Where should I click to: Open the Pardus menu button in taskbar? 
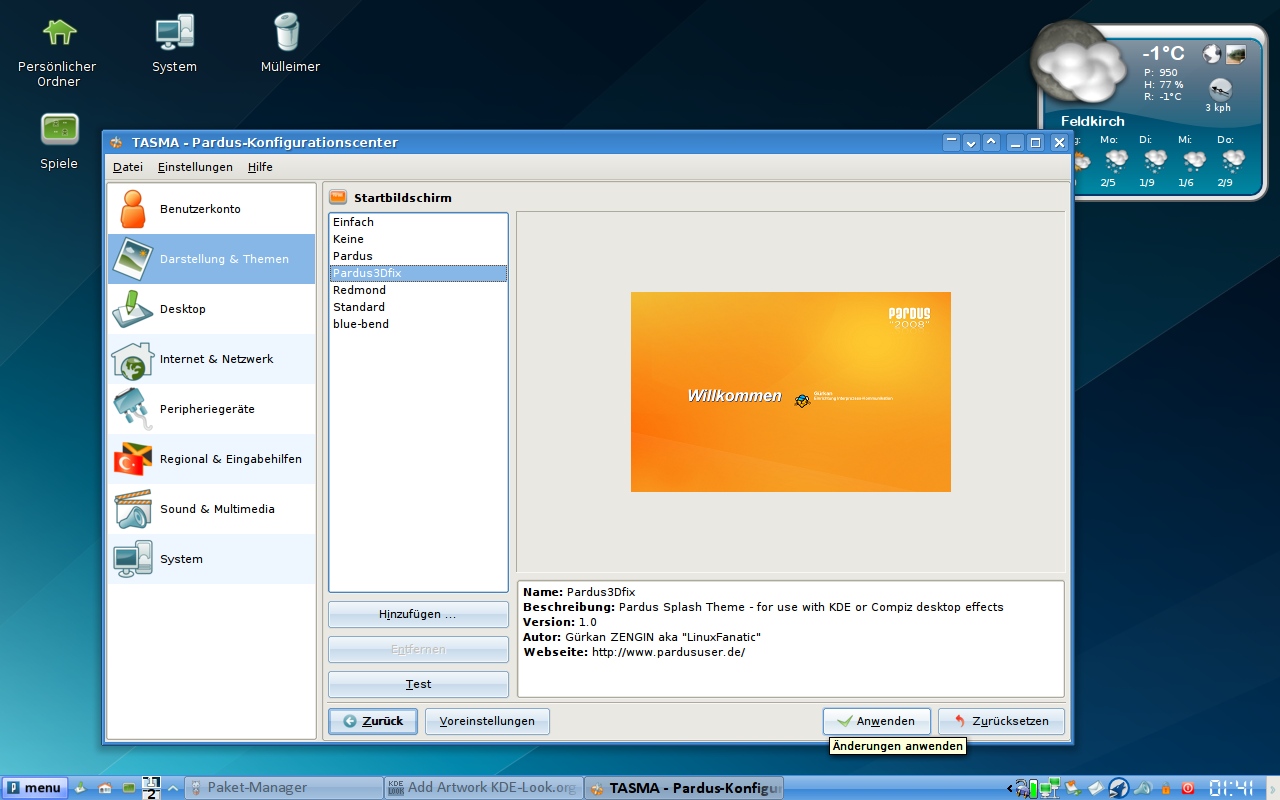(35, 788)
